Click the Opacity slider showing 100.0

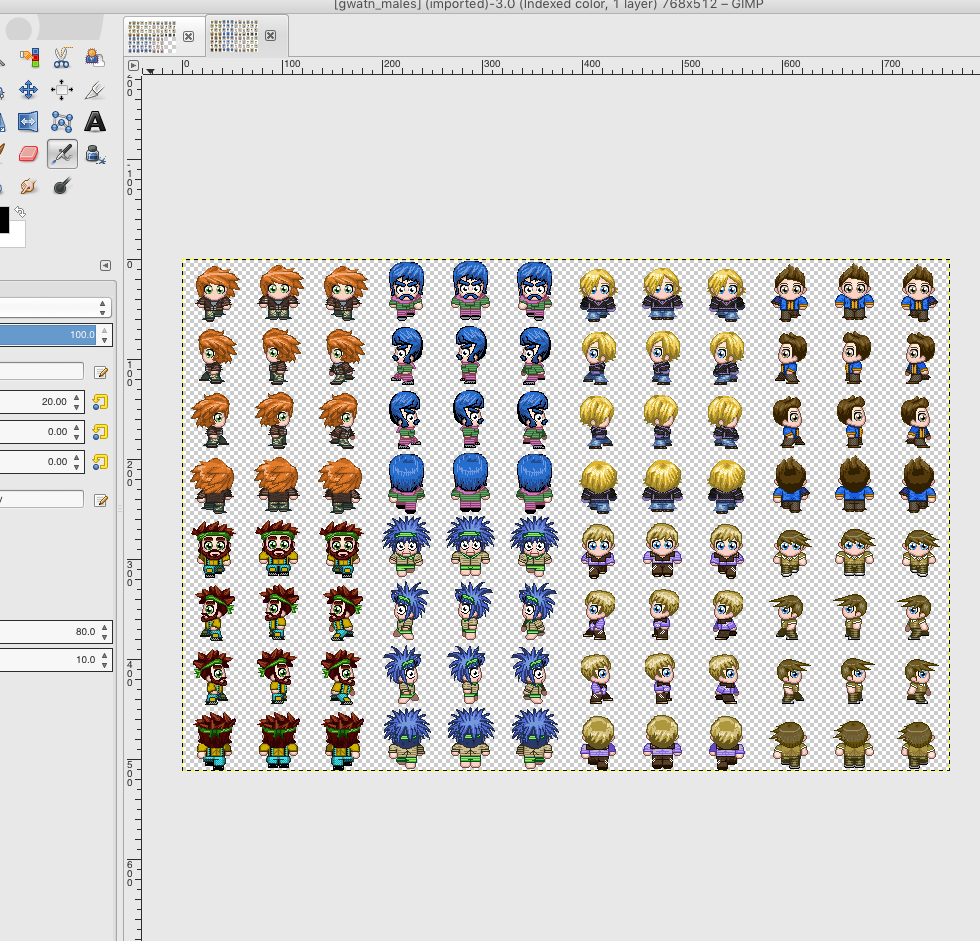click(50, 335)
